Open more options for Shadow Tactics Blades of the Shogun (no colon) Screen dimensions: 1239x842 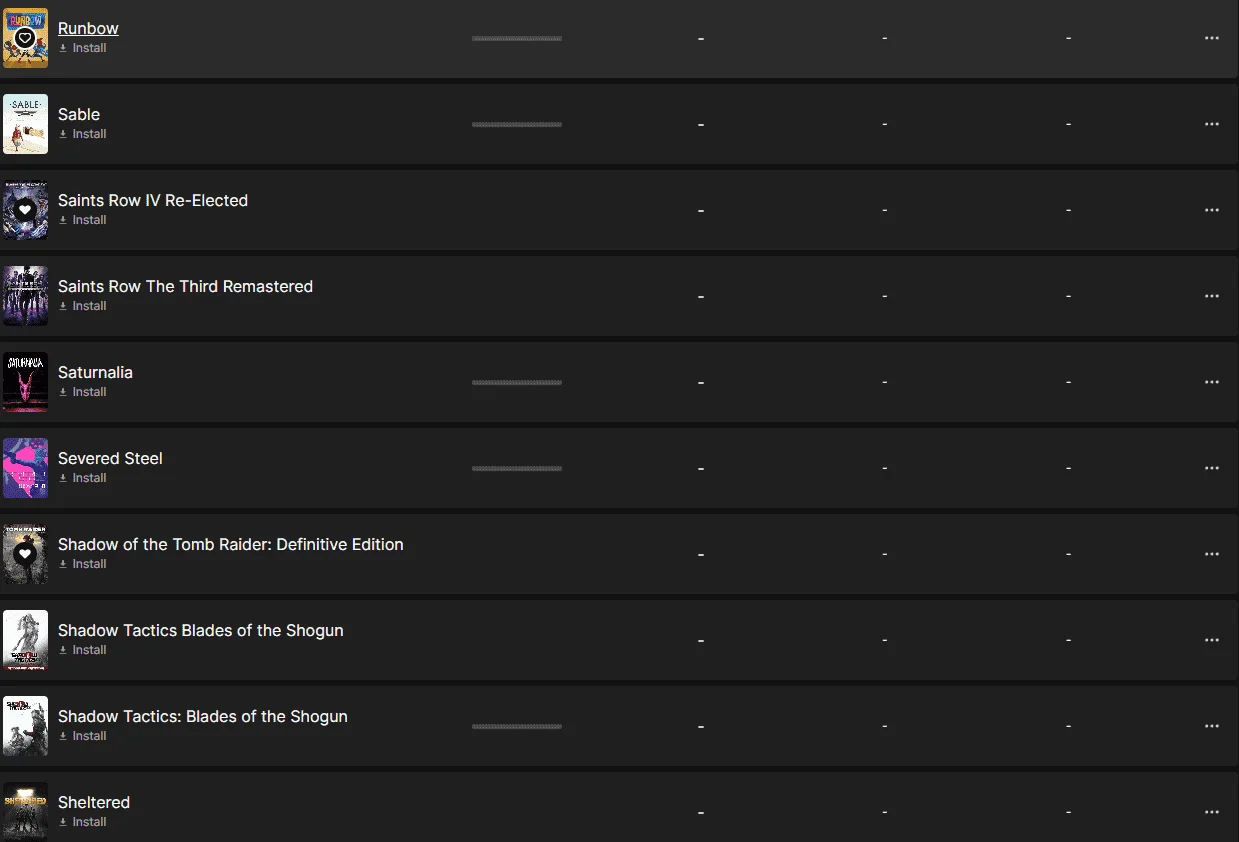(x=1212, y=640)
